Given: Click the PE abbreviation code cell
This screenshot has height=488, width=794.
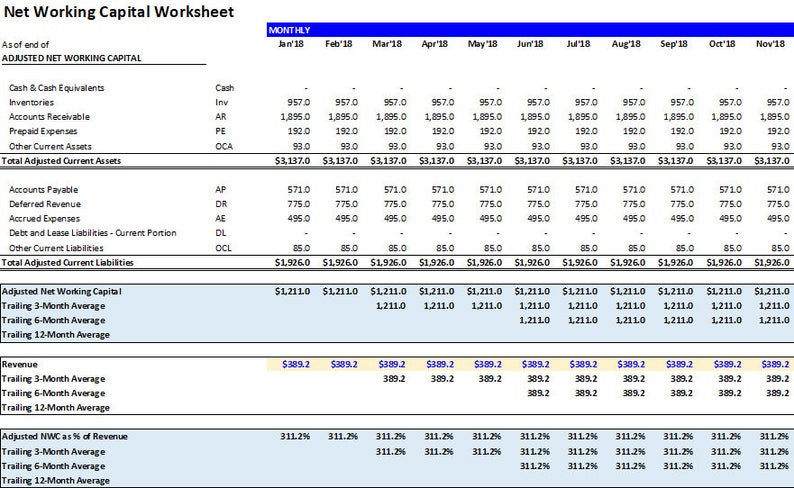Looking at the screenshot, I should (x=220, y=132).
